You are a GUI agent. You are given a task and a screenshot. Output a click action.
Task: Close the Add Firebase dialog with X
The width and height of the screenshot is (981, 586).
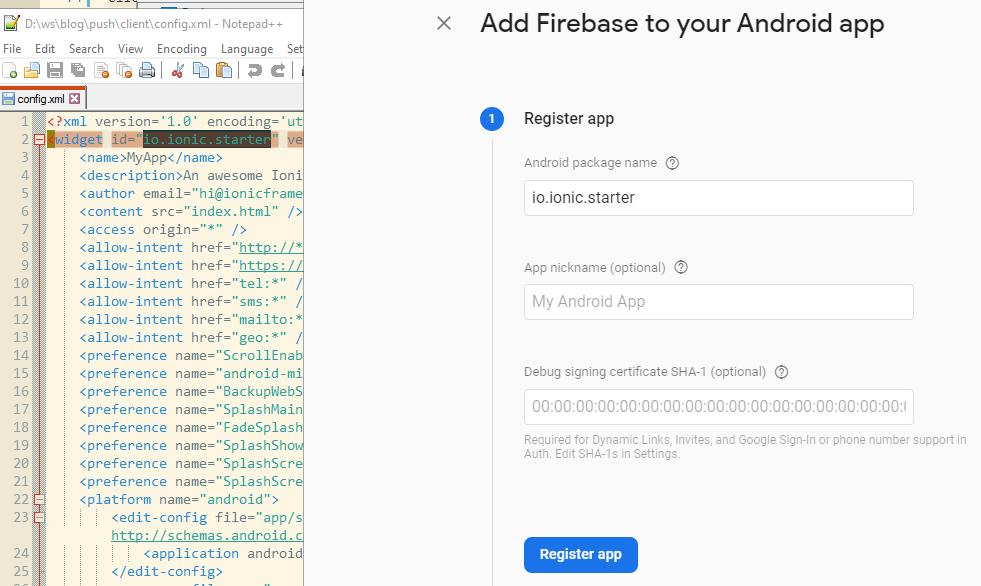point(444,23)
